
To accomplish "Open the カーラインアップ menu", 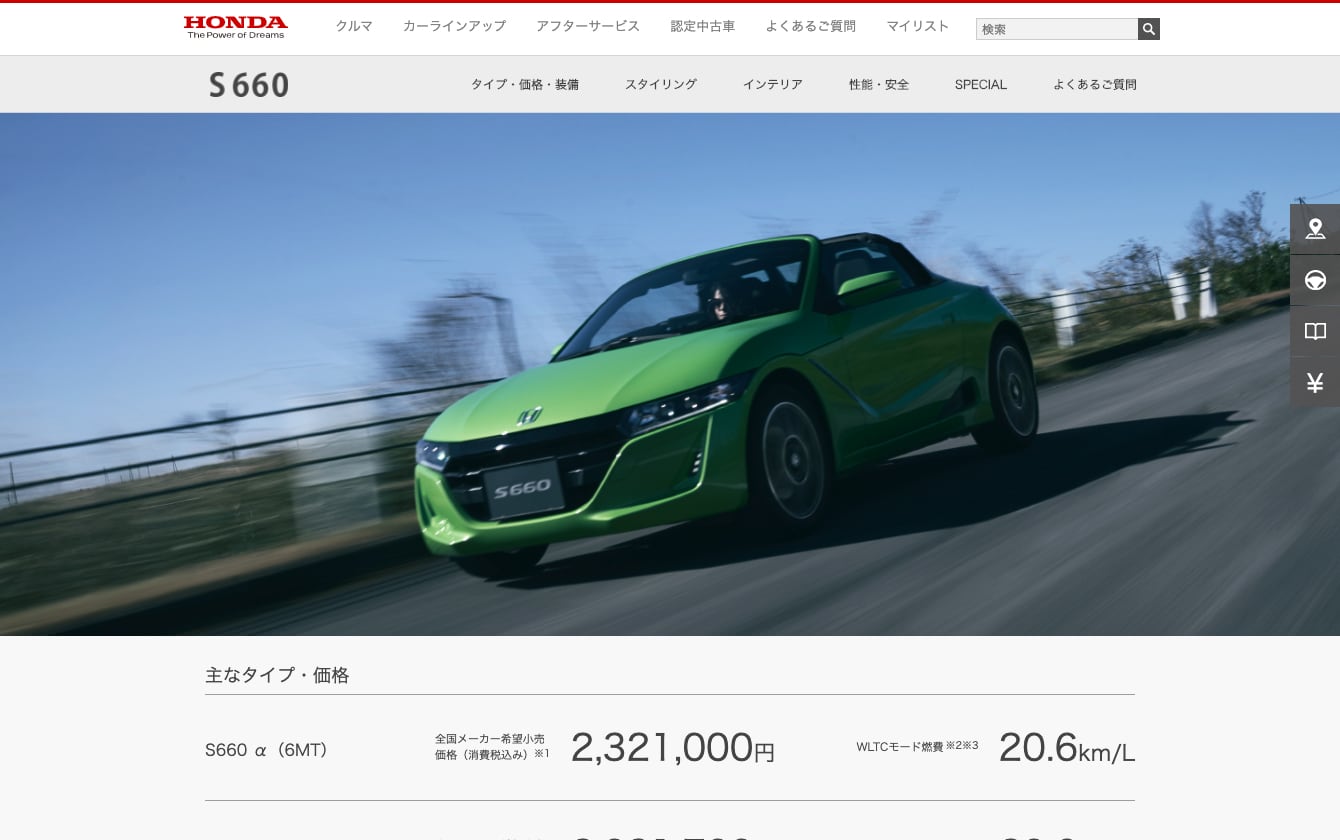I will click(454, 27).
